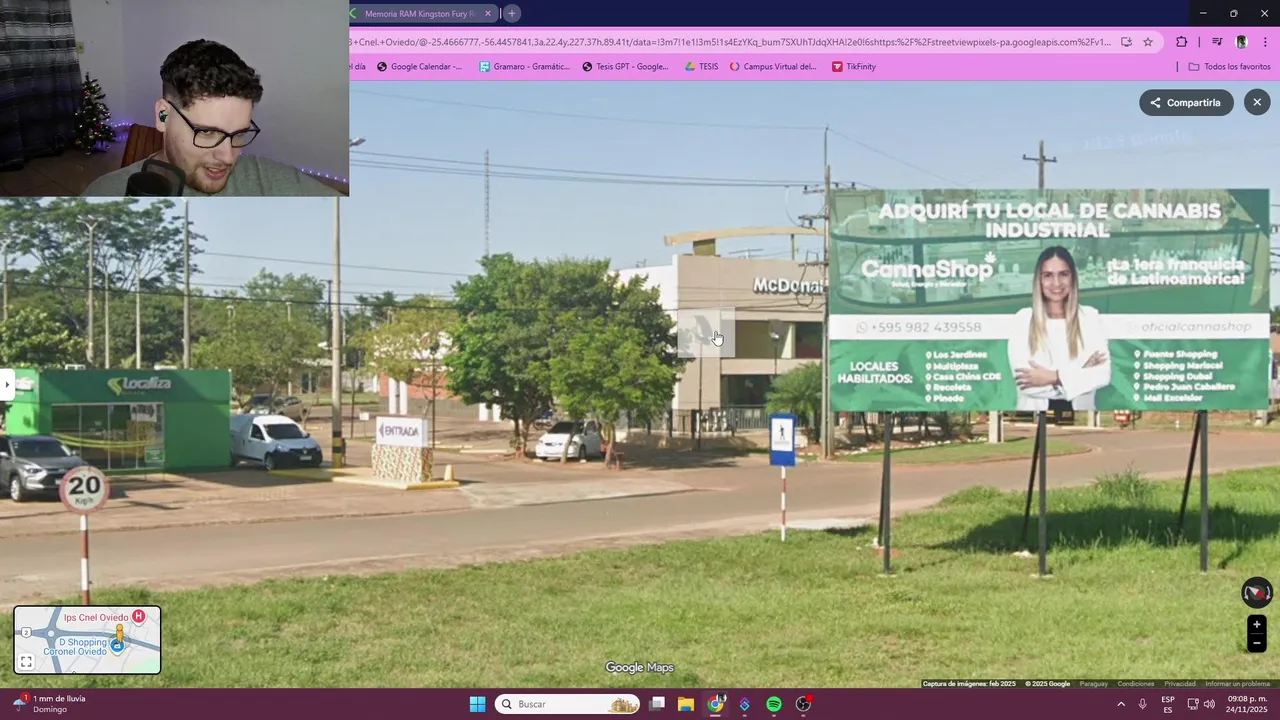Open the Privacidad footer link
The height and width of the screenshot is (720, 1280).
(x=1179, y=684)
